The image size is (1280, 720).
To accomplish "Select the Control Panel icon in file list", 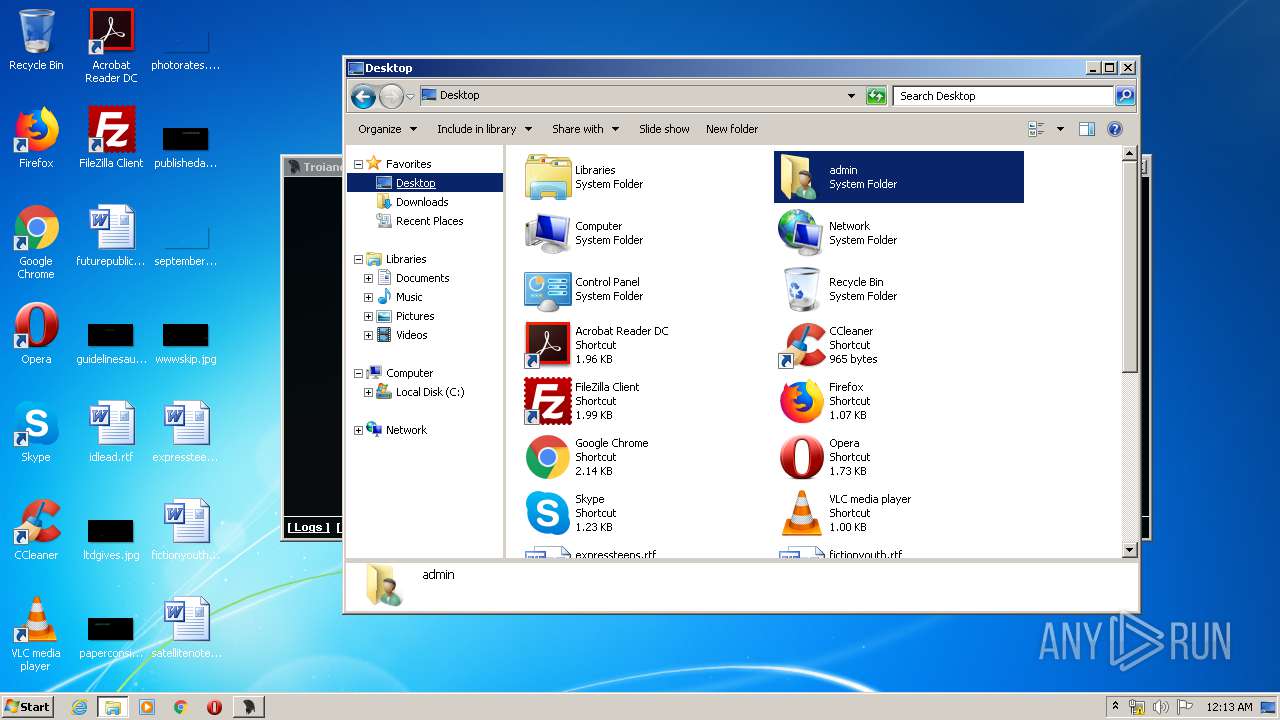I will coord(547,289).
